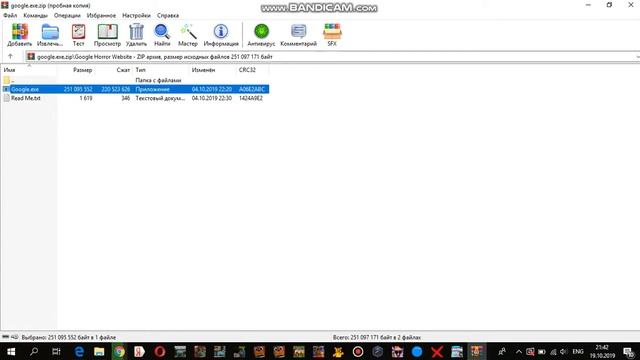Click the red X taskbar icon
Screen dimensions: 640x360
point(437,351)
